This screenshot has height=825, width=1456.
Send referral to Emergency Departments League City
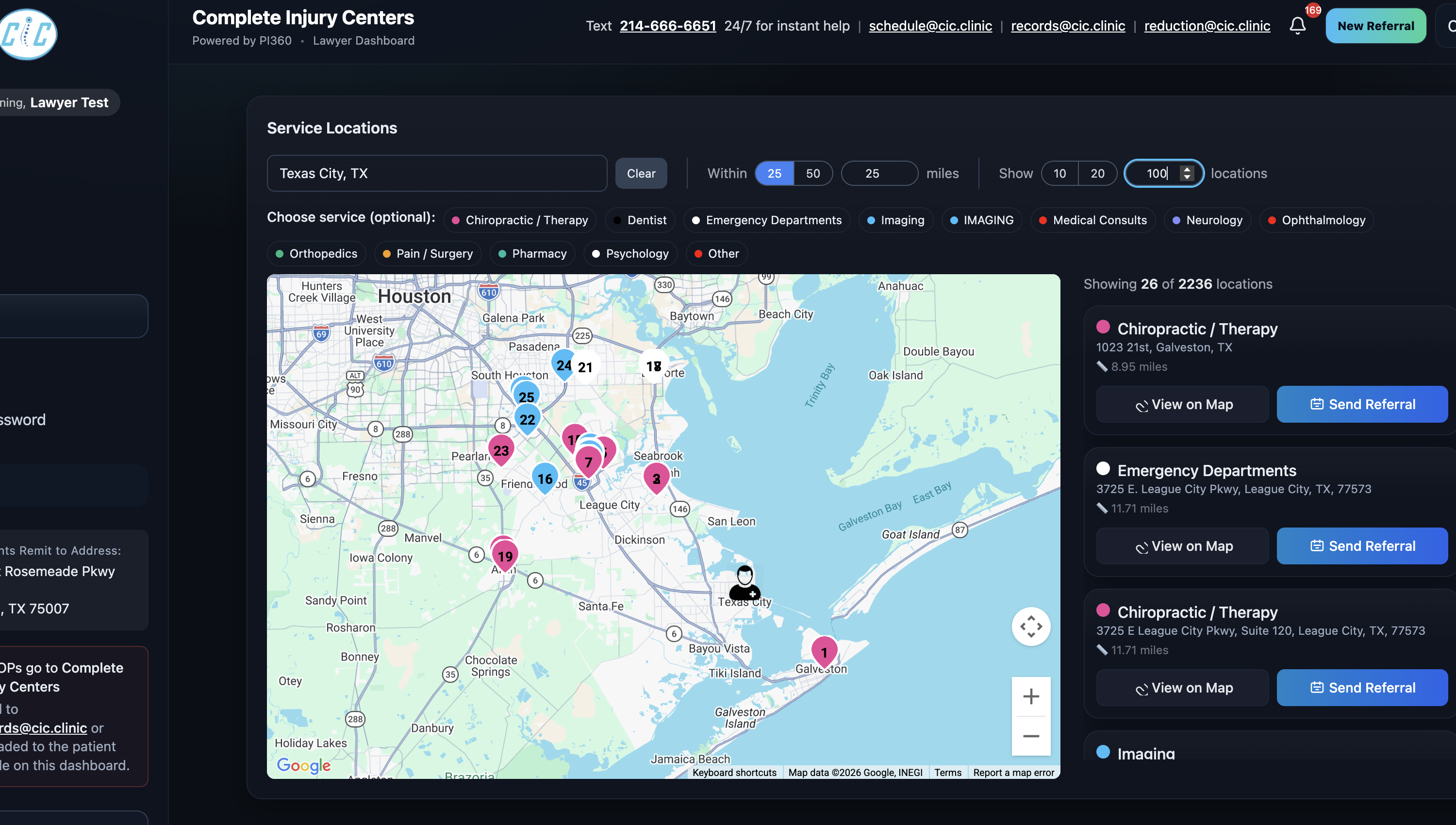point(1362,545)
